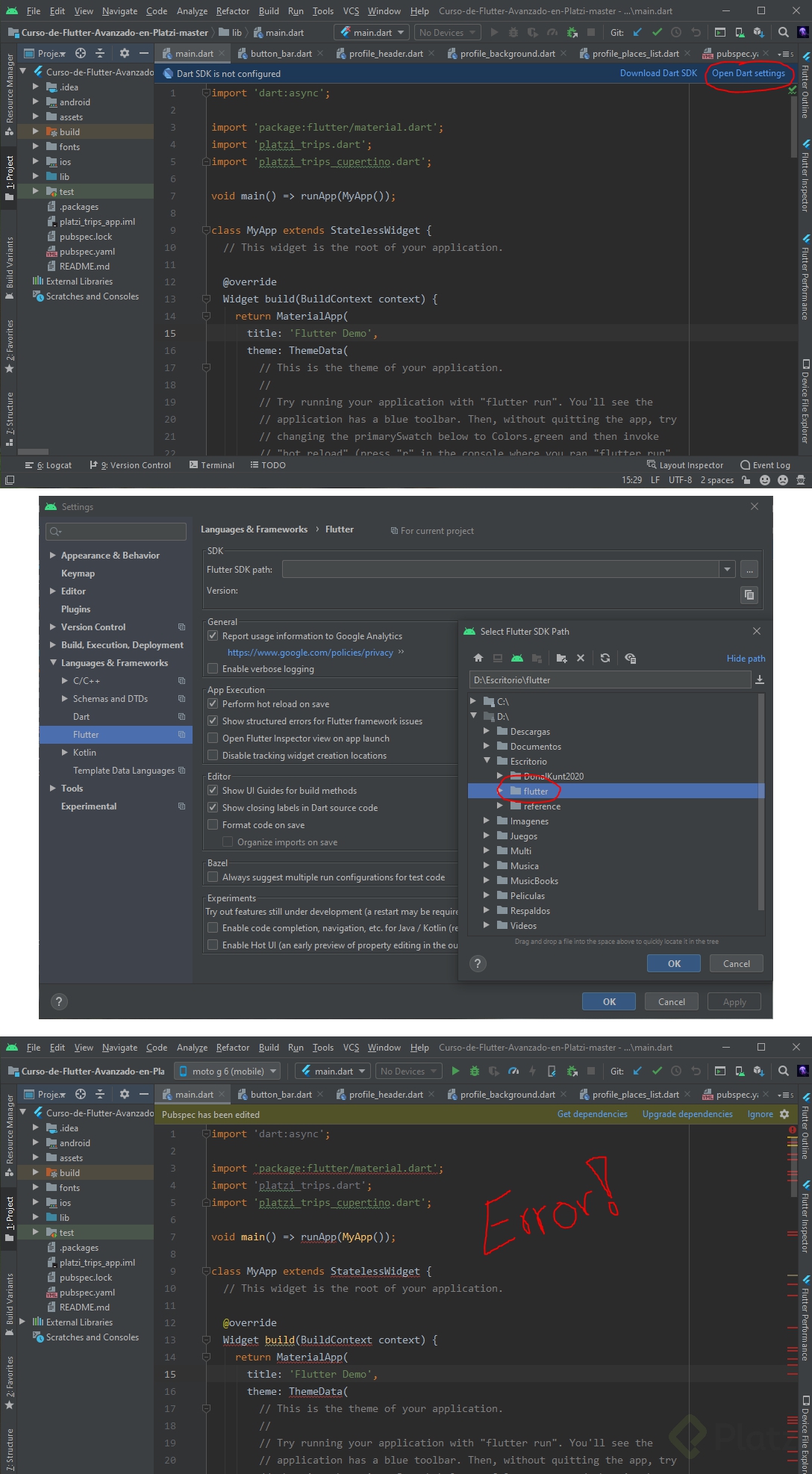The image size is (812, 1474).
Task: Open the Refactor menu in top IDE window
Action: click(233, 11)
